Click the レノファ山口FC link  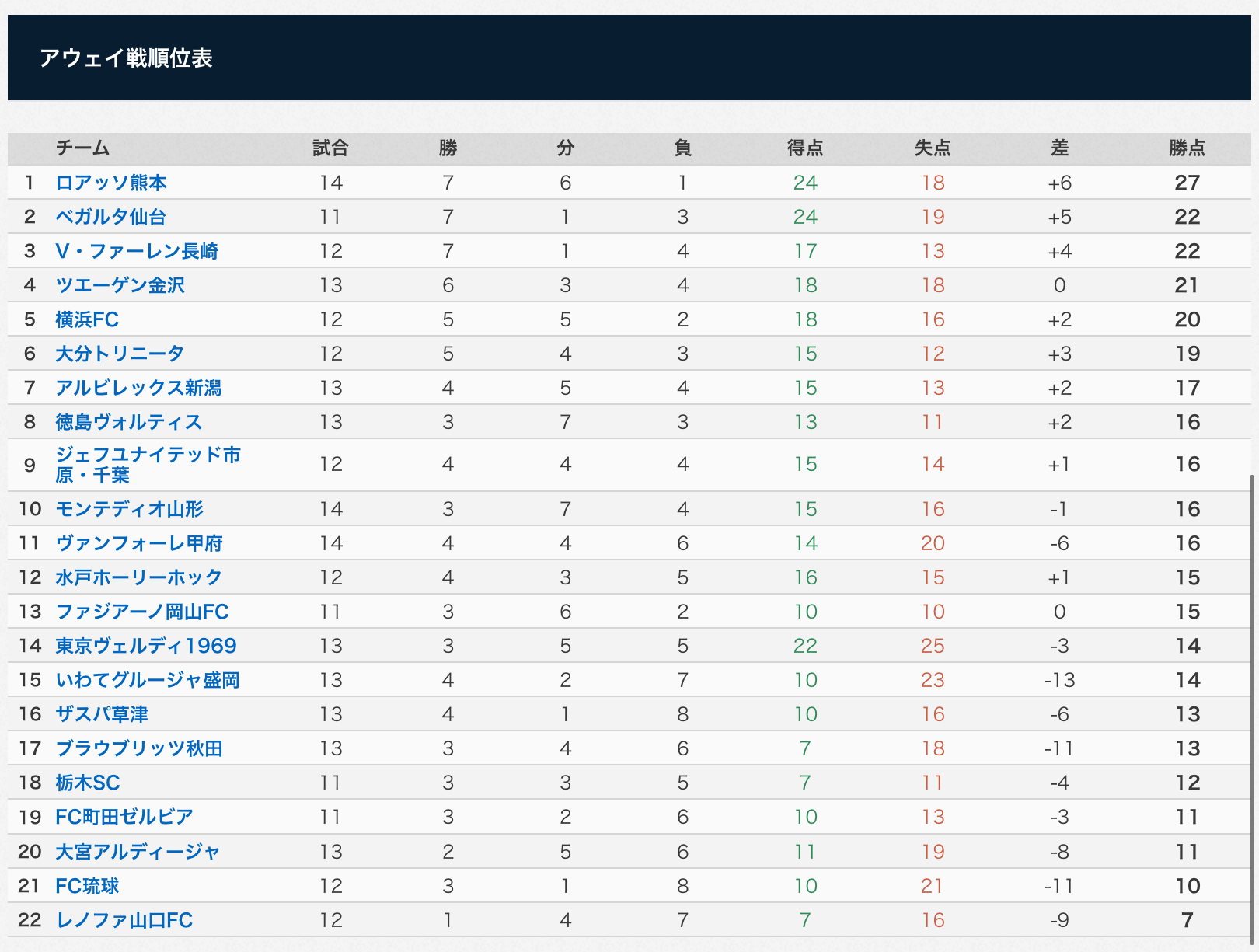[124, 920]
